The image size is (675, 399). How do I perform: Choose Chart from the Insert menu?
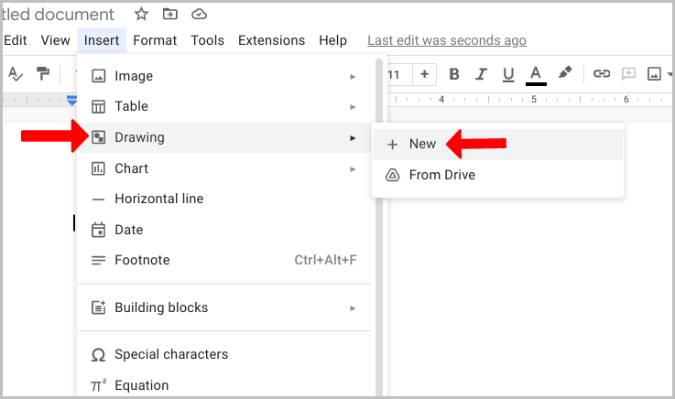point(224,168)
